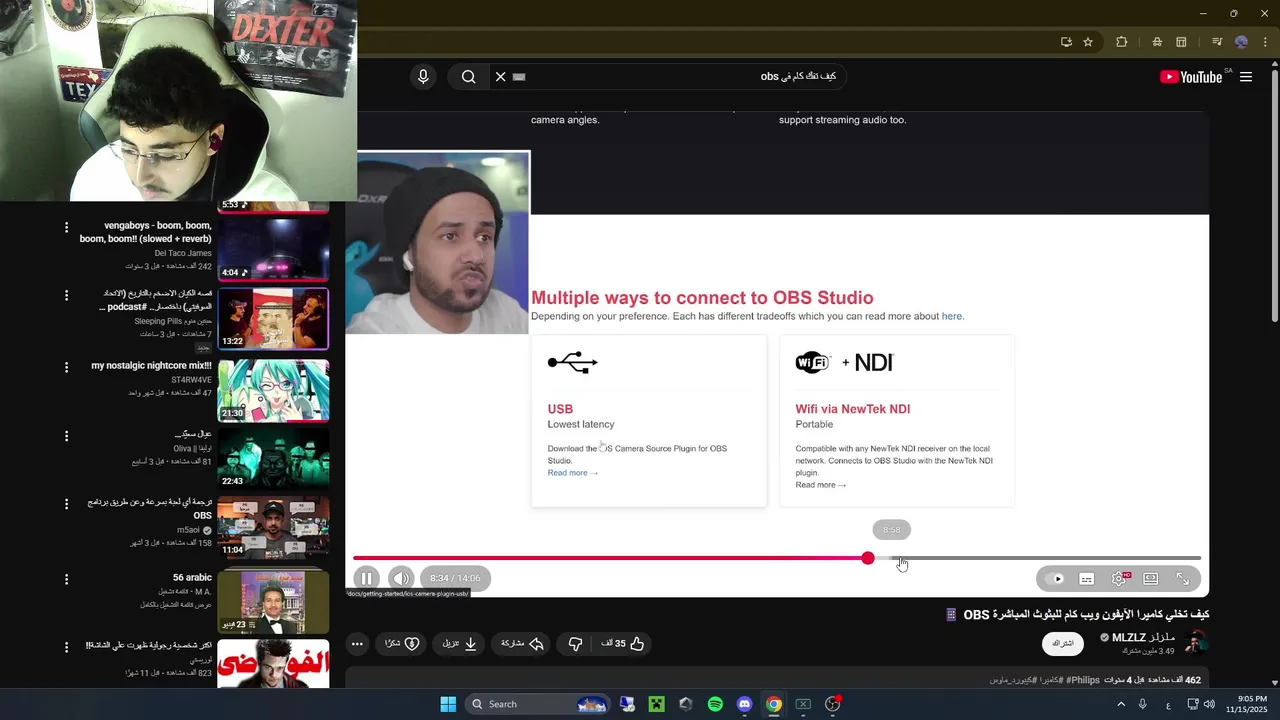The image size is (1280, 720).
Task: Click the Chrome install app icon
Action: (x=1066, y=42)
